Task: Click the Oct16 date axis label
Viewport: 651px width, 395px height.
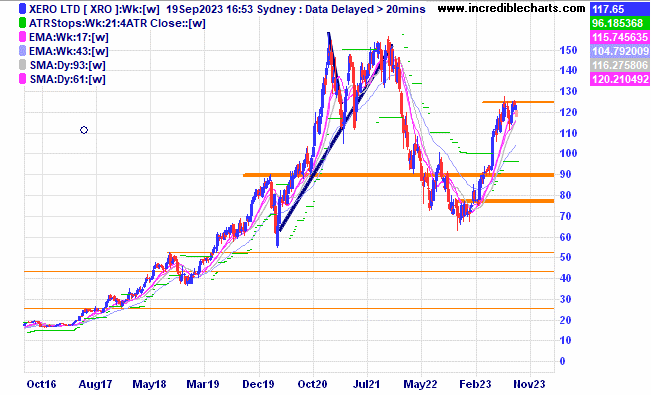Action: [41, 384]
